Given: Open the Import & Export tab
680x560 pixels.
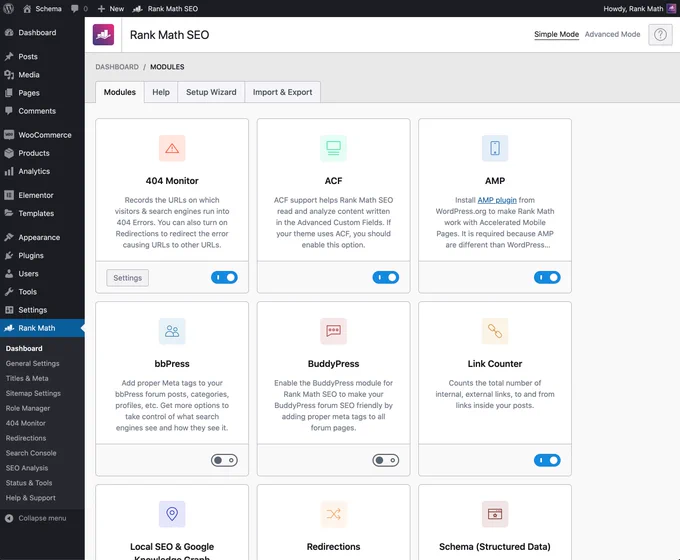Looking at the screenshot, I should [x=282, y=92].
